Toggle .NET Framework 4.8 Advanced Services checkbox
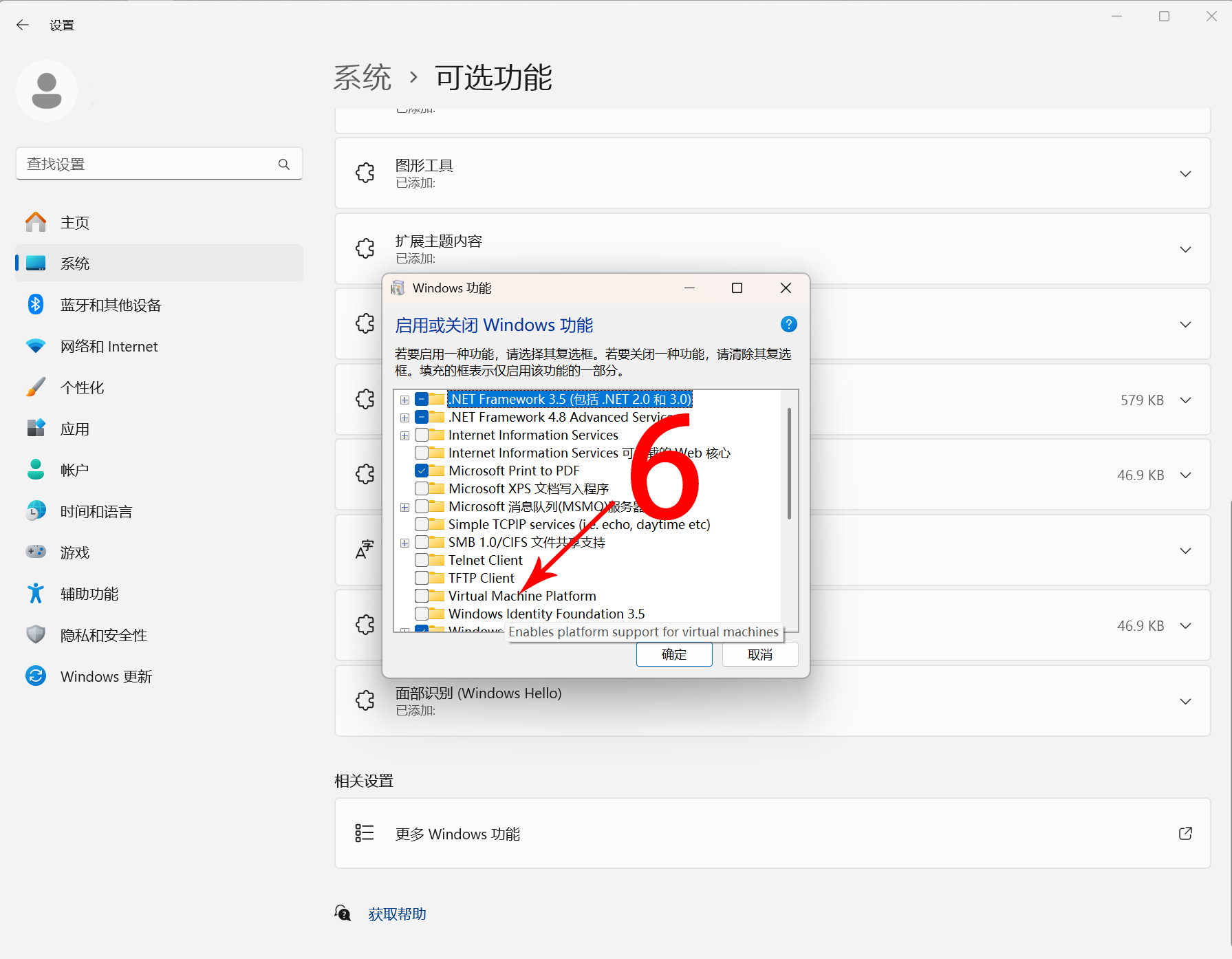1232x959 pixels. (x=422, y=417)
